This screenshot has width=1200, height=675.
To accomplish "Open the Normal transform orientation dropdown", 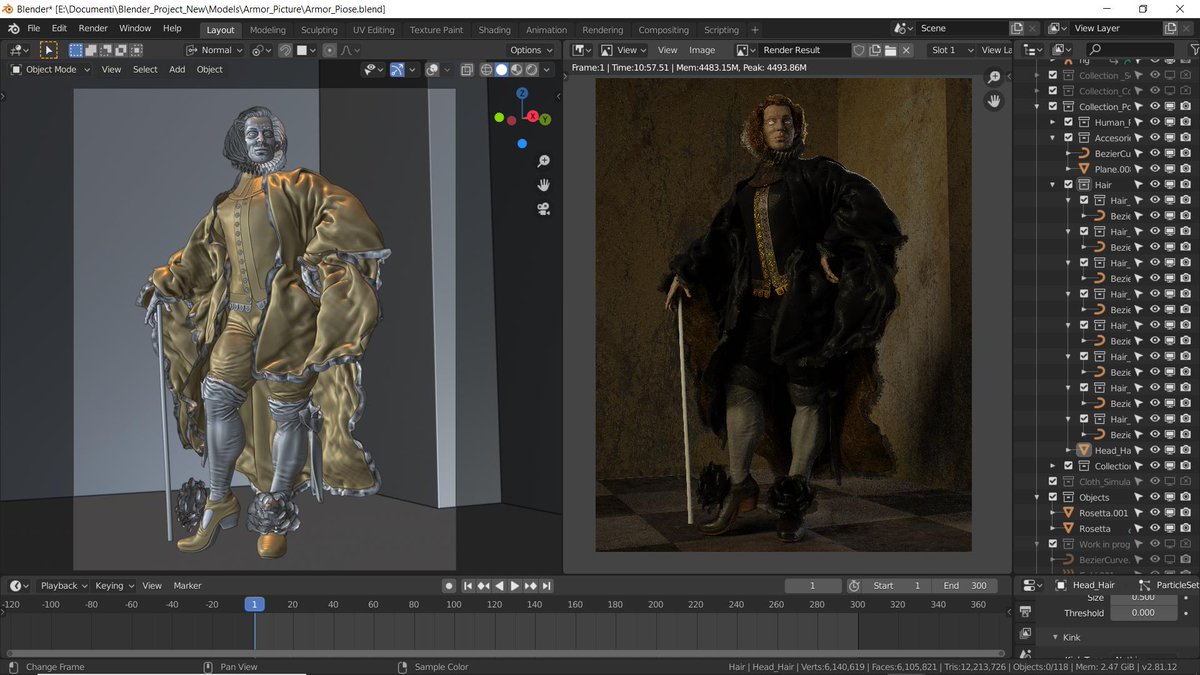I will (214, 50).
